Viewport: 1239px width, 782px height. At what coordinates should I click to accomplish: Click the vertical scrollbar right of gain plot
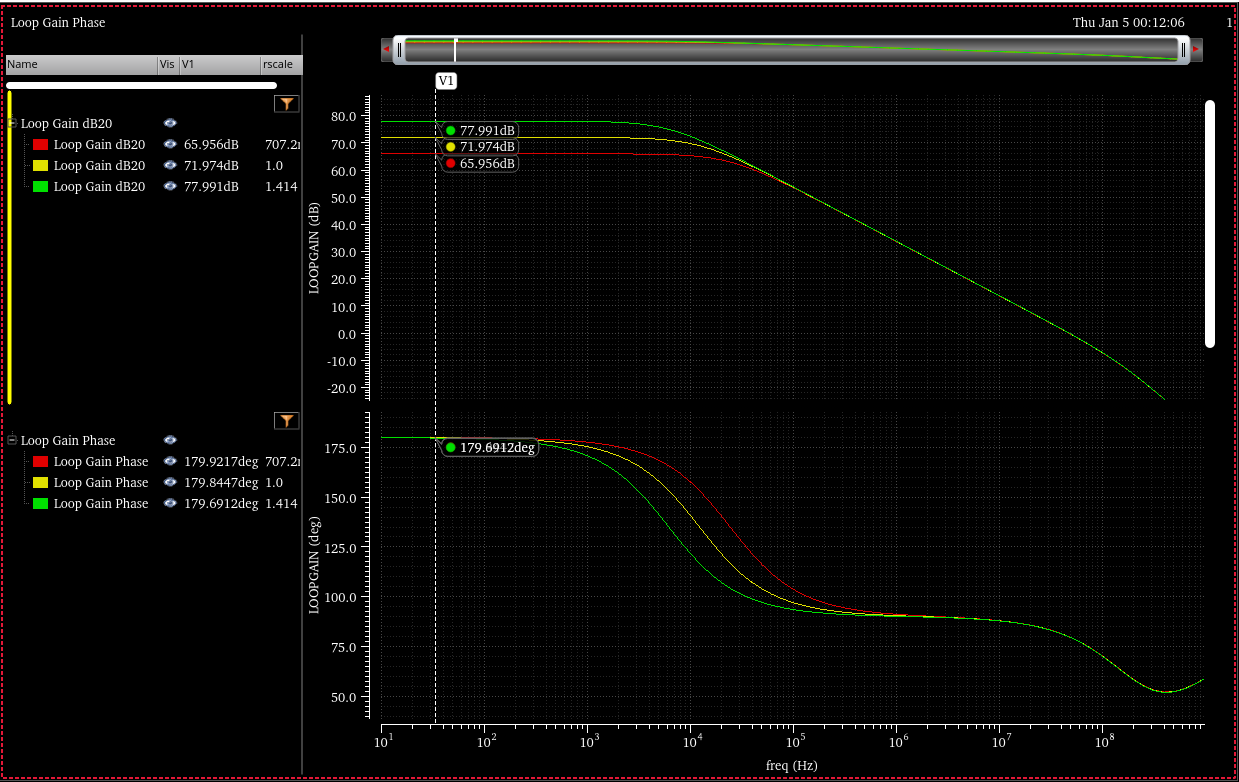tap(1209, 223)
